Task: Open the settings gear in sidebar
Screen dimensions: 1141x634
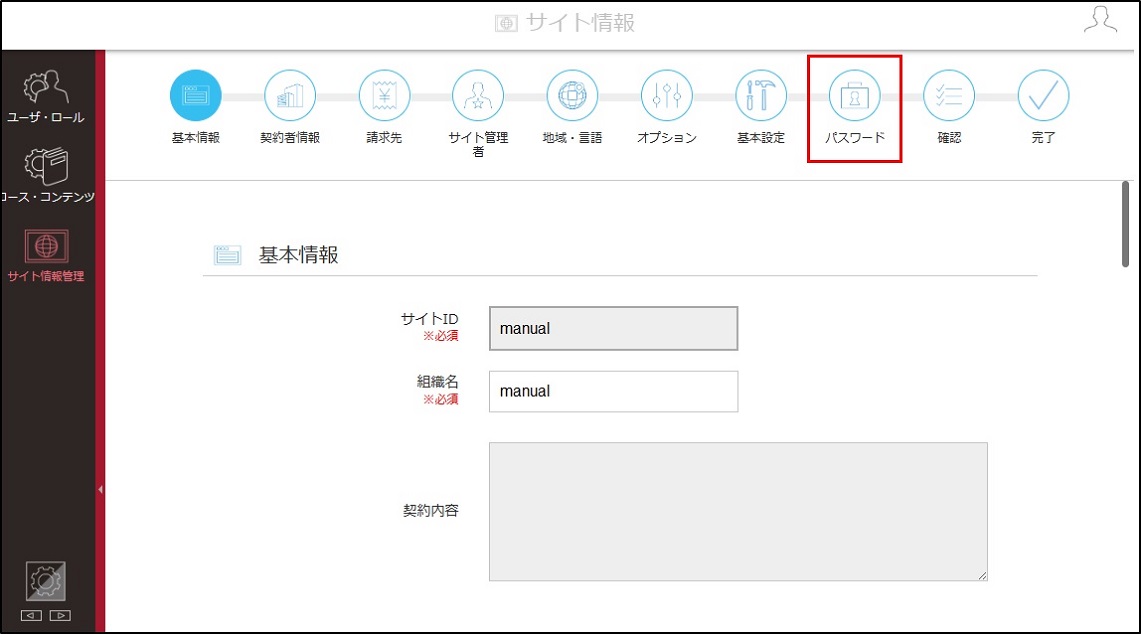Action: [x=46, y=581]
